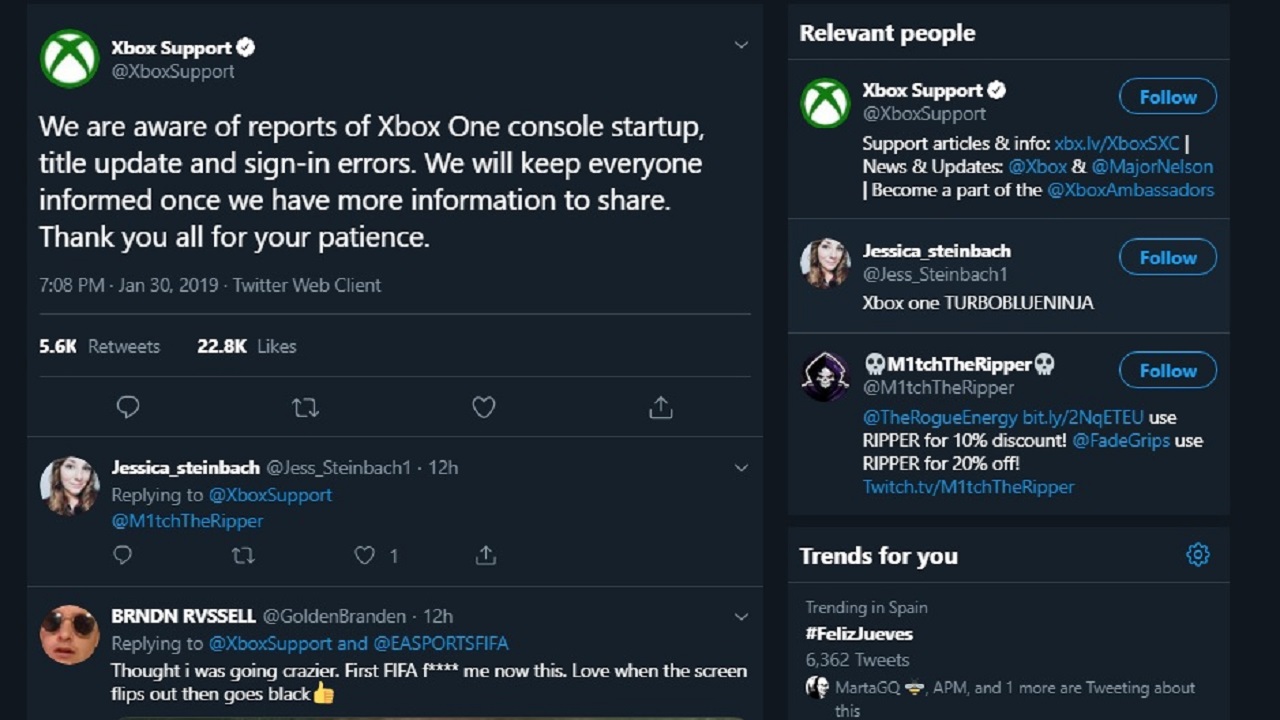Reply to Jessica_steinbach's tweet
1280x720 pixels.
click(x=122, y=555)
